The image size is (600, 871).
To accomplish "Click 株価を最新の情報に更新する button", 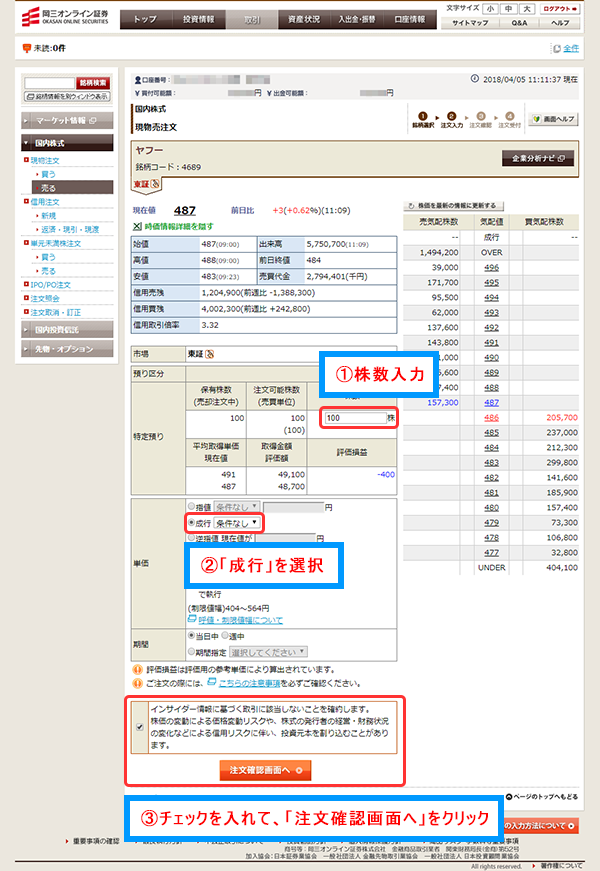I will point(453,206).
